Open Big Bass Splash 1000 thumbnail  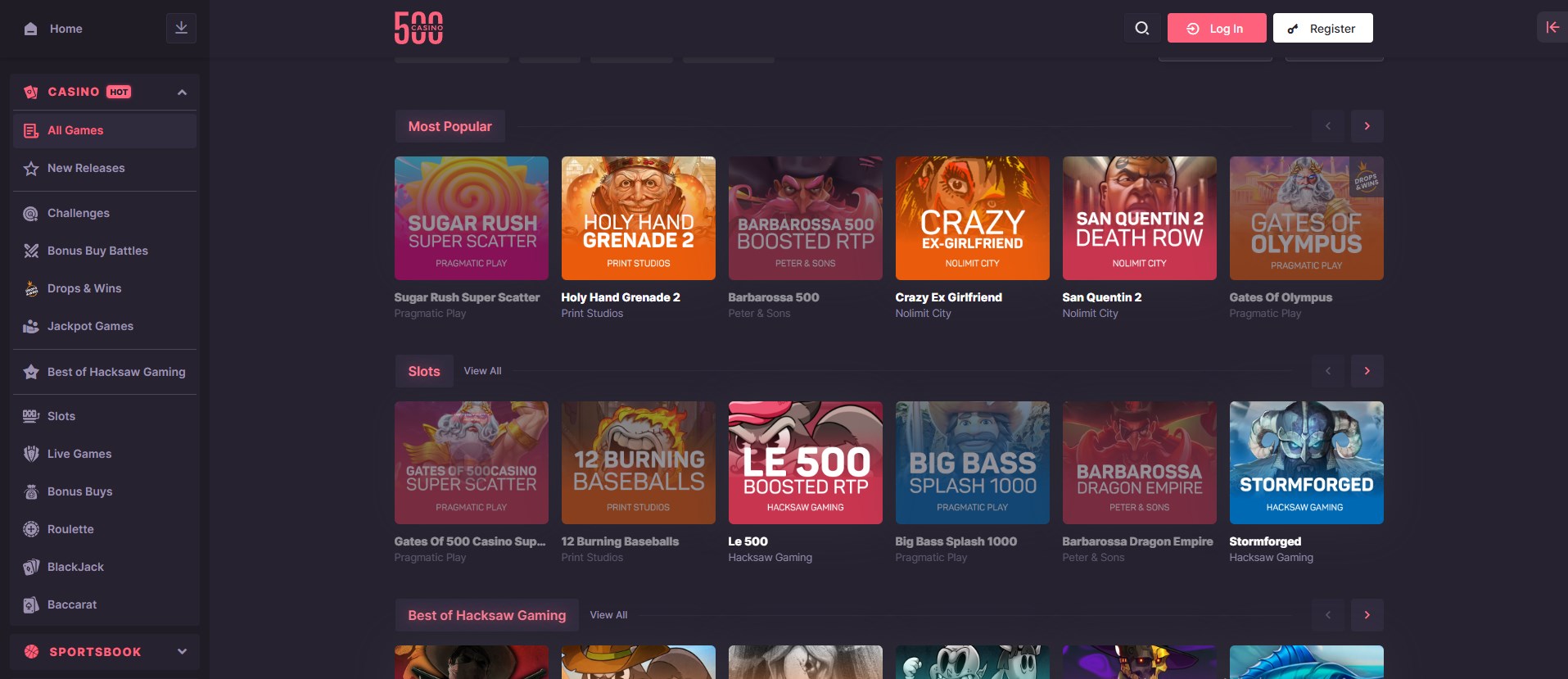[x=973, y=463]
